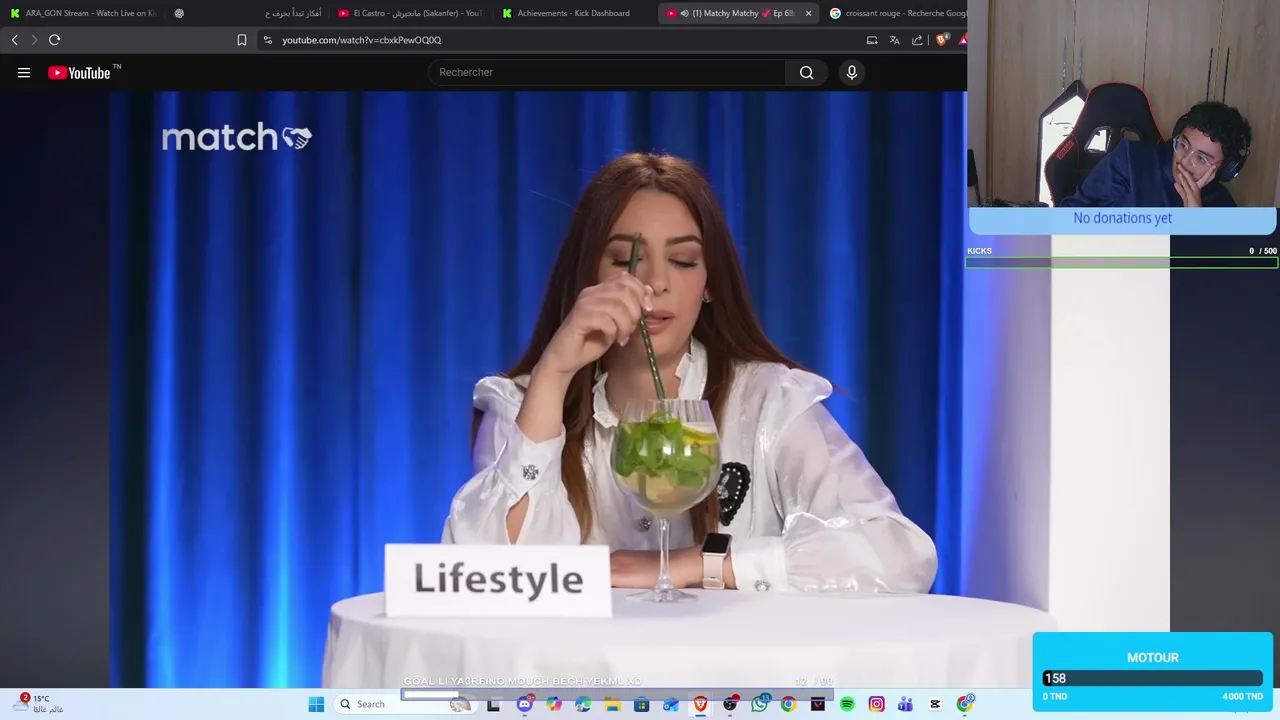Close the Matchy Matchy tab

(808, 13)
